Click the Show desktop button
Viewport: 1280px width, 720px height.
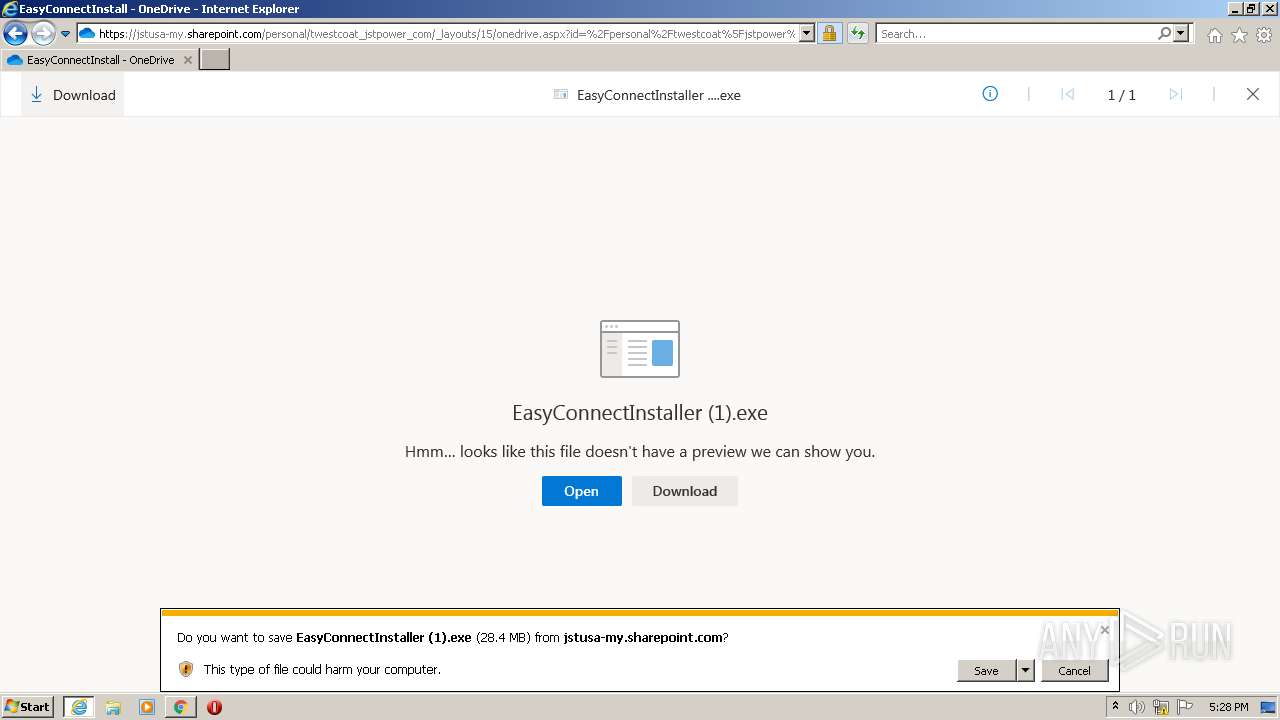coord(1270,707)
